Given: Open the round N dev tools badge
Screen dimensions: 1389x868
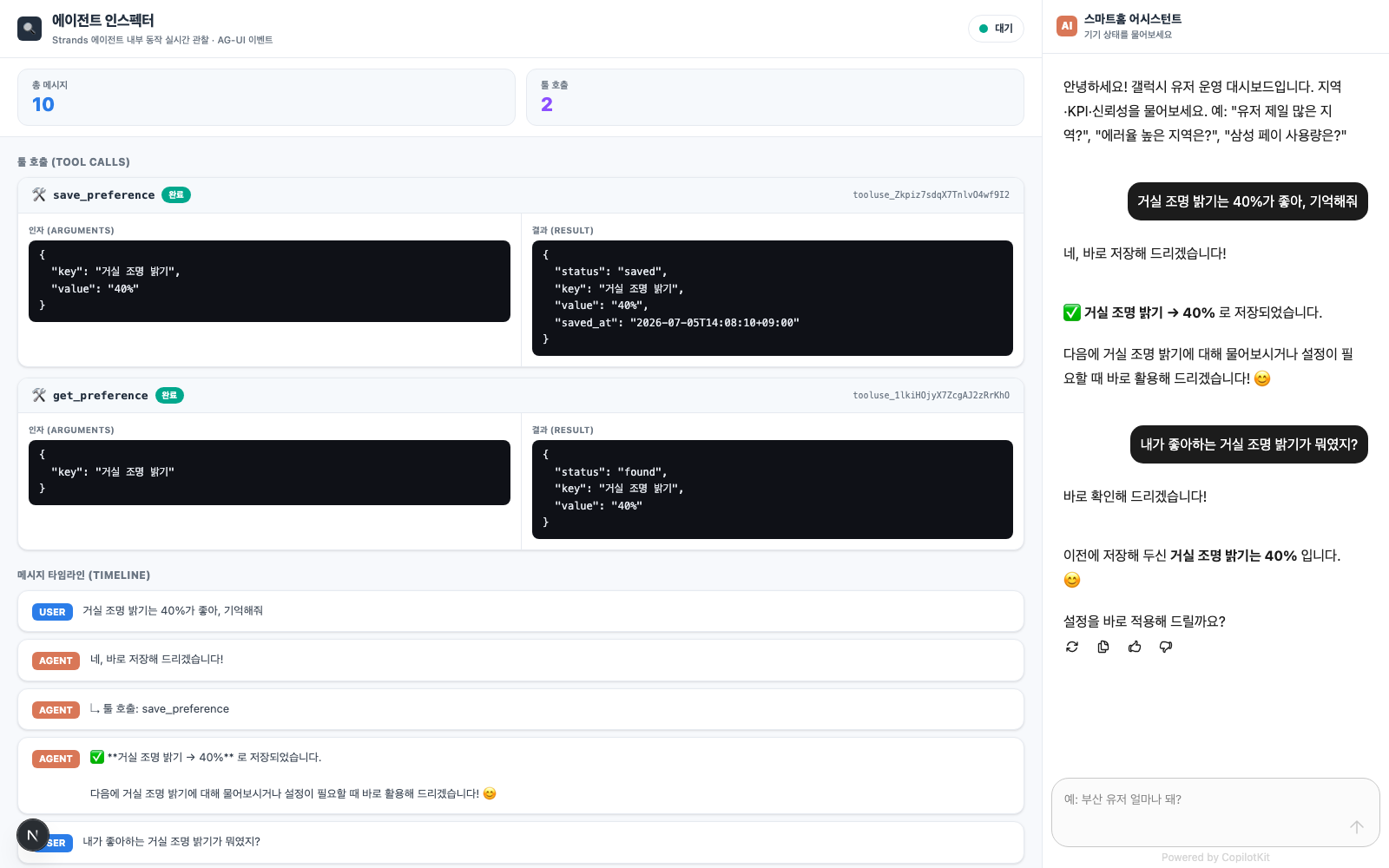Looking at the screenshot, I should tap(33, 835).
